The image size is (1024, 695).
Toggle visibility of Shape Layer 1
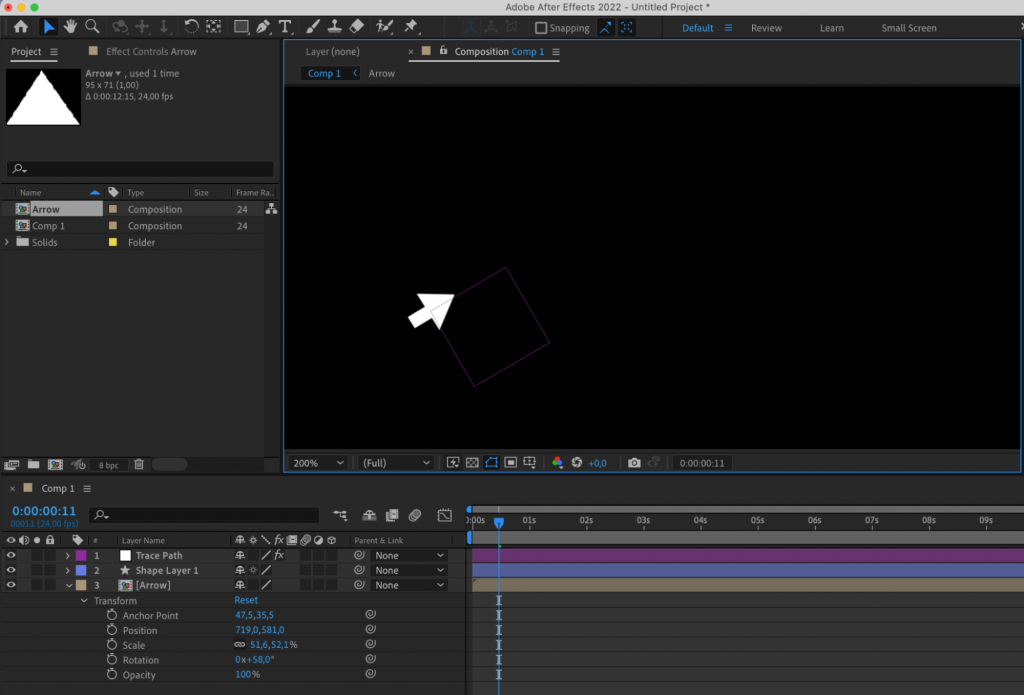[10, 570]
